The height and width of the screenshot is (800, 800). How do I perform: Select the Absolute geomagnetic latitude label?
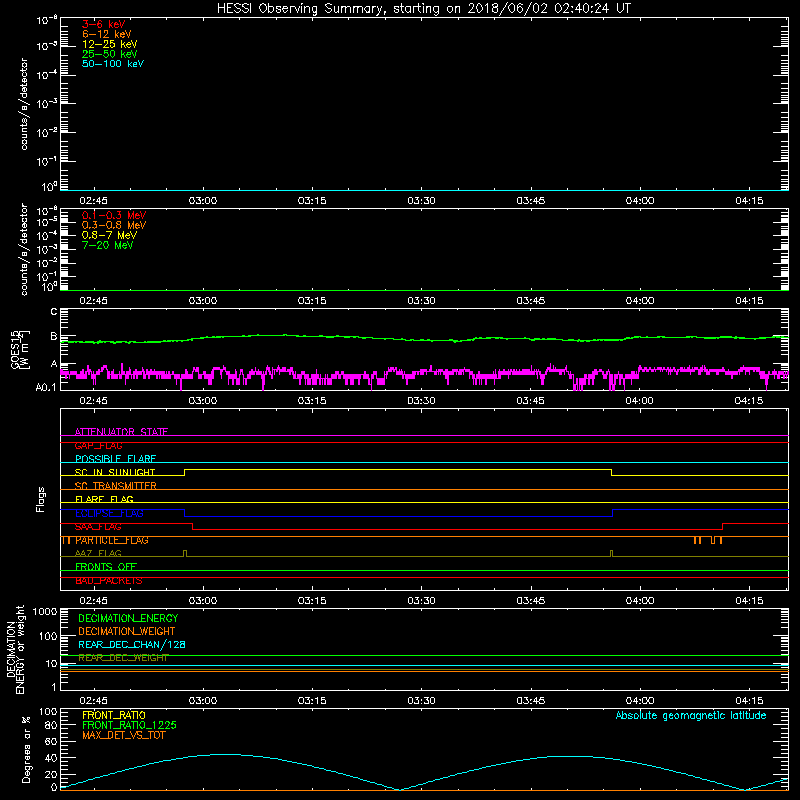(691, 716)
